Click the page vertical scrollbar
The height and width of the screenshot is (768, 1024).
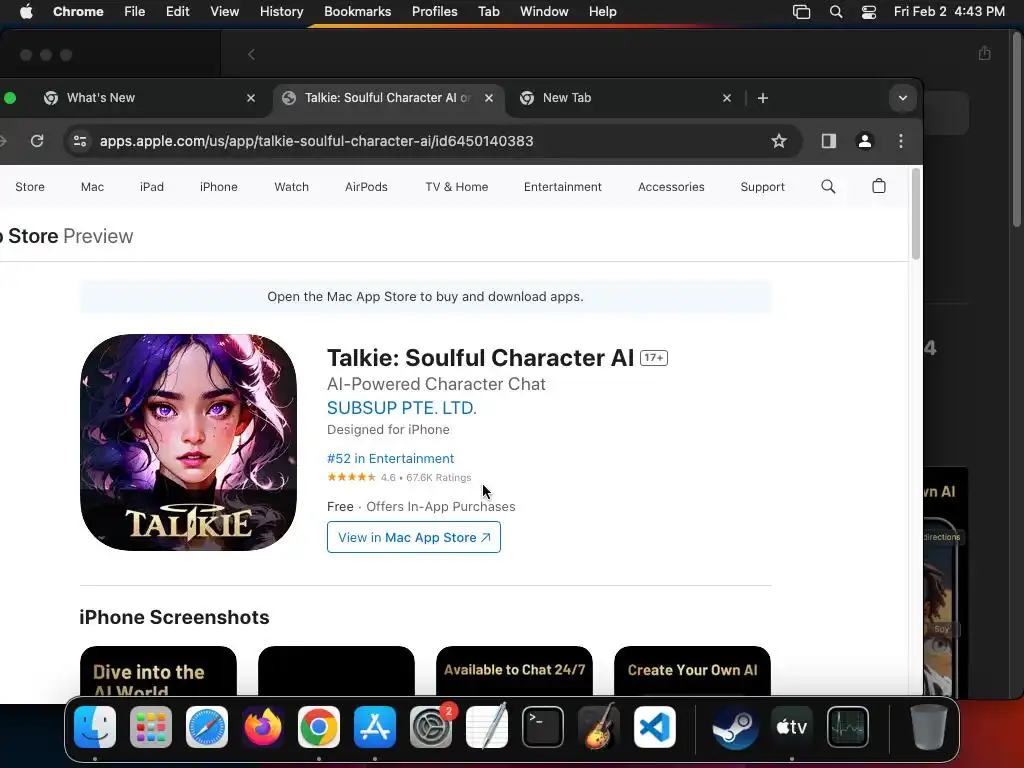[x=916, y=214]
